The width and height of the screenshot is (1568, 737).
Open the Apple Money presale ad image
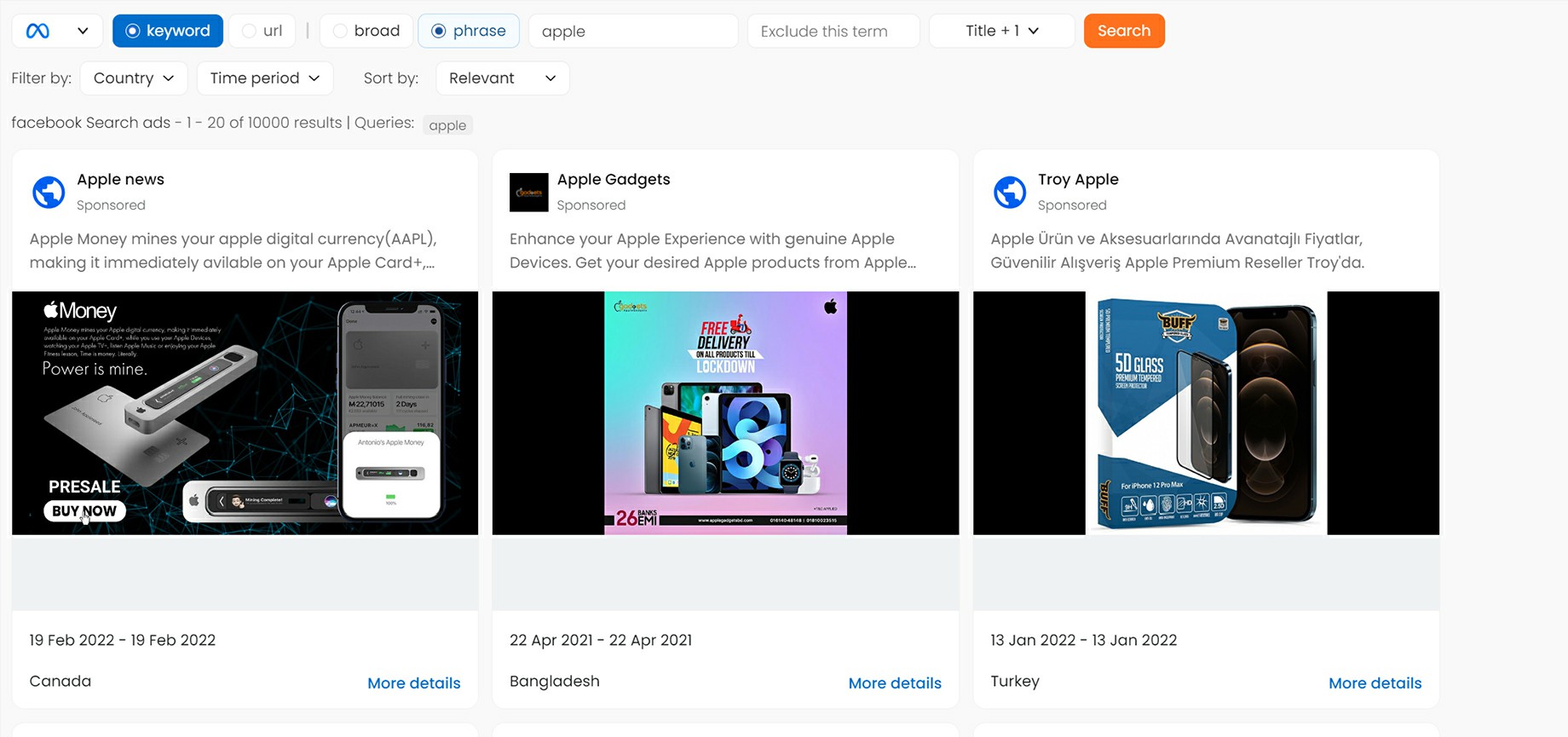[245, 413]
